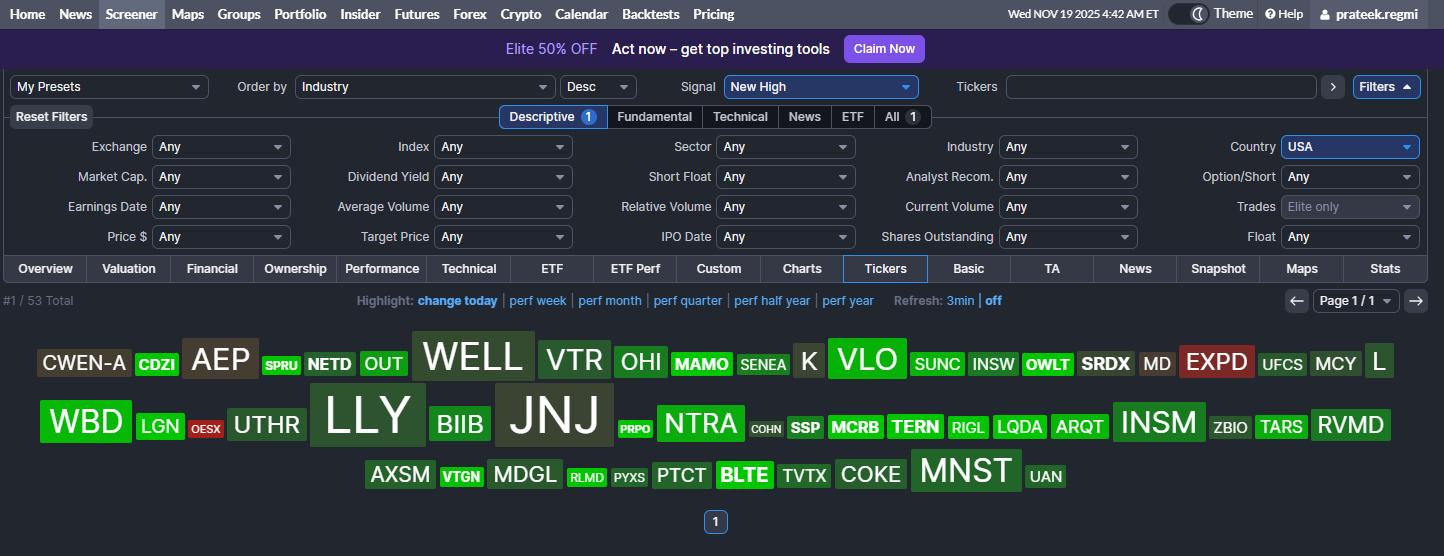1444x556 pixels.
Task: Open the Order by Industry dropdown
Action: point(425,87)
